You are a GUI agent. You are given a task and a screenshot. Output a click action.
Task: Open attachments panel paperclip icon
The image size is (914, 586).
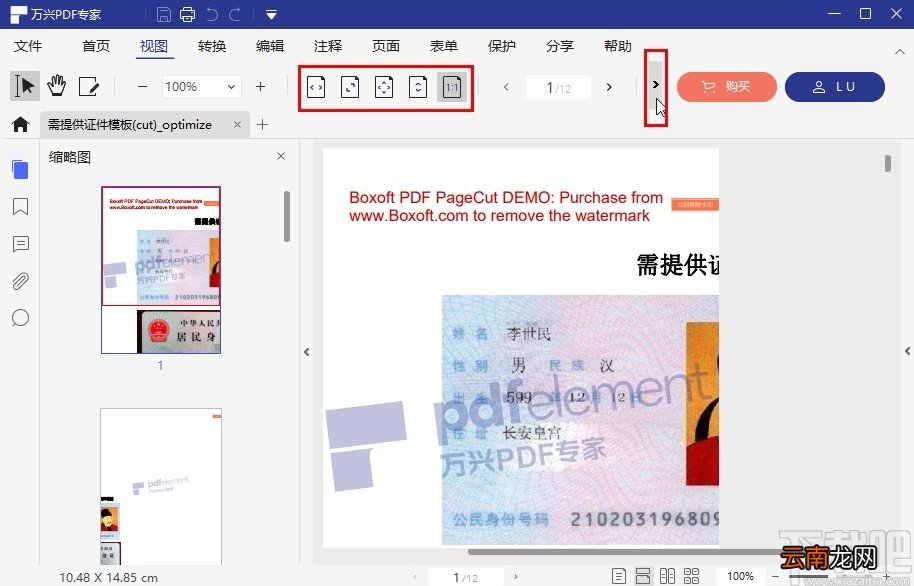point(20,281)
